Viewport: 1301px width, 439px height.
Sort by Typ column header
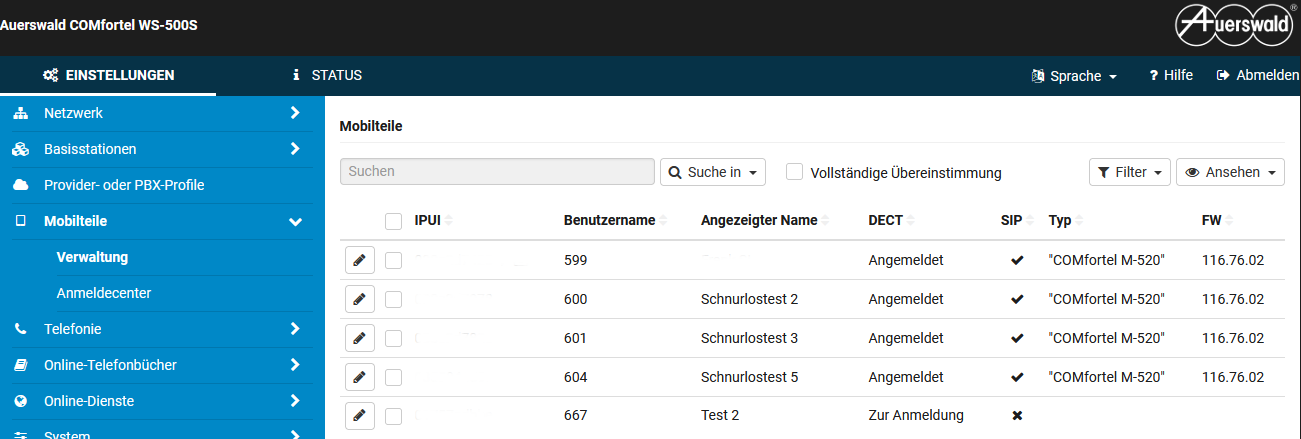1065,220
